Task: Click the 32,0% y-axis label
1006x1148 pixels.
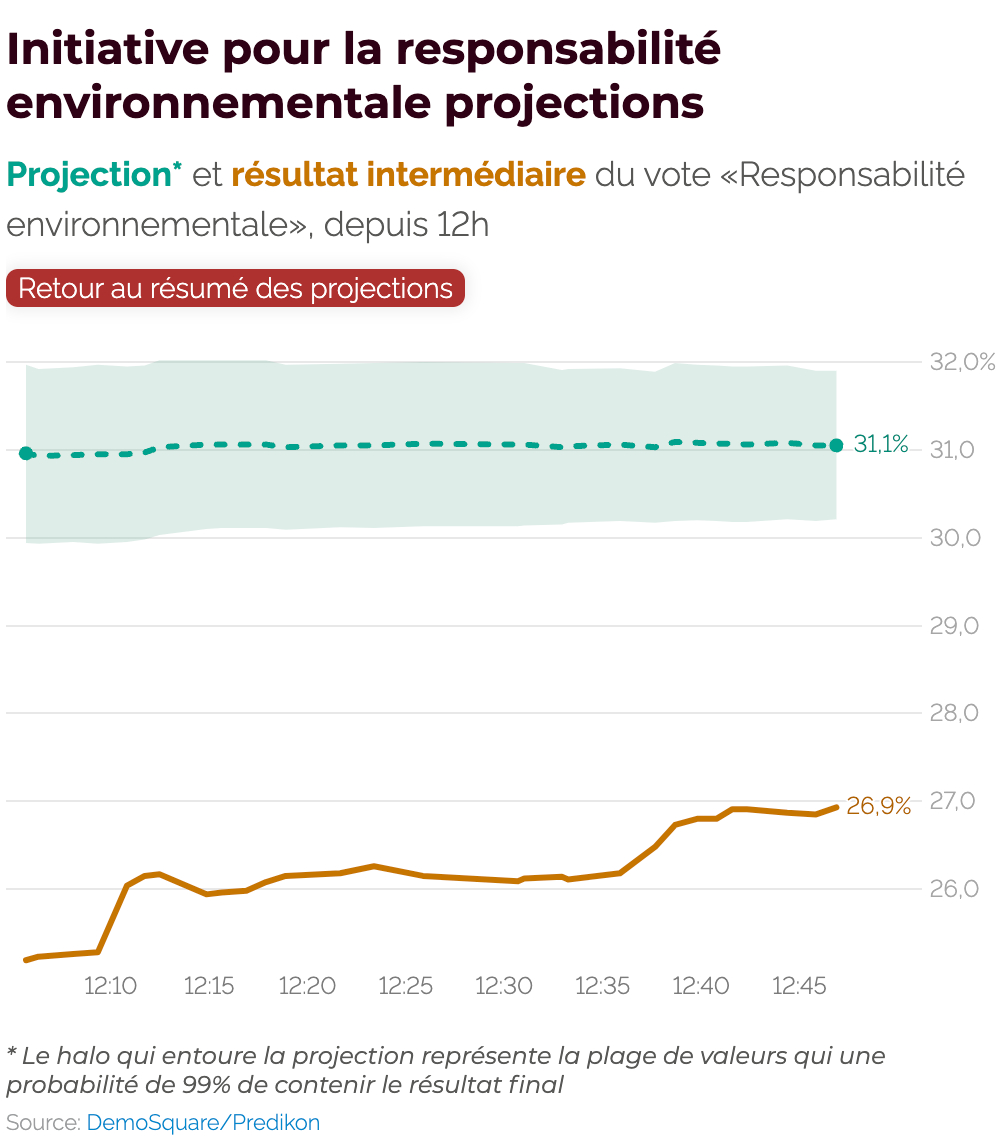Action: (x=962, y=362)
